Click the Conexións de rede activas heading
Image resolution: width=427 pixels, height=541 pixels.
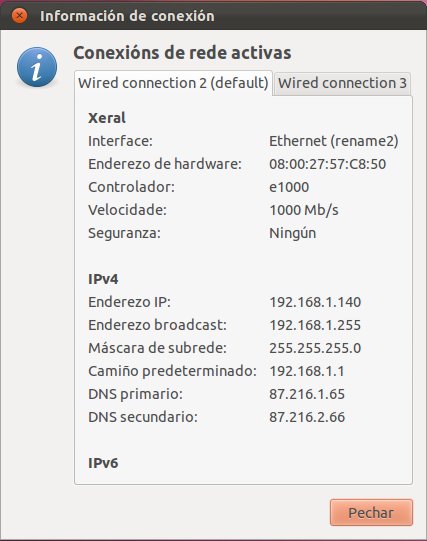click(182, 53)
